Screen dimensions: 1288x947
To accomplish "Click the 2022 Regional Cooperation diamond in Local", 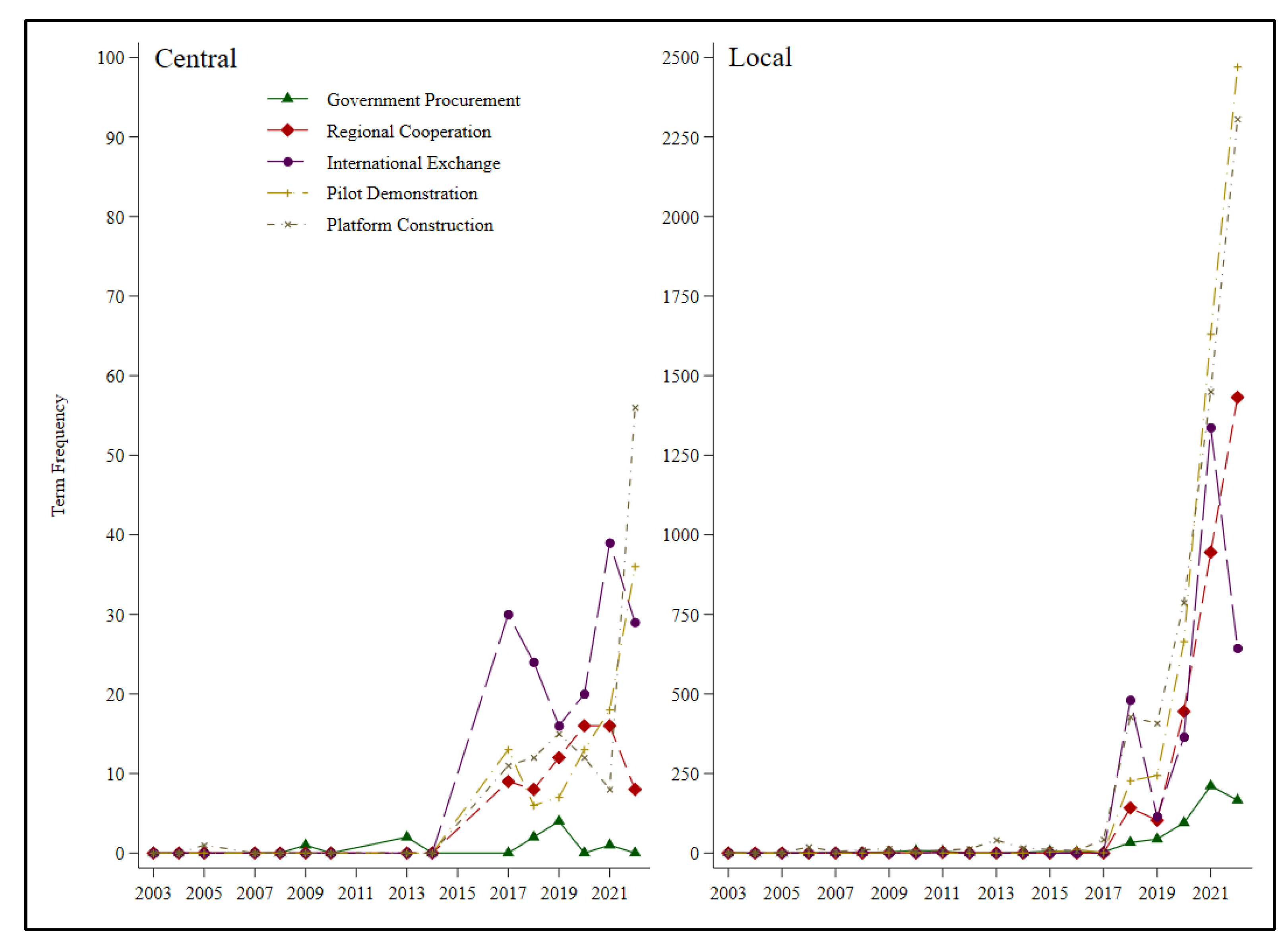I will (1237, 397).
